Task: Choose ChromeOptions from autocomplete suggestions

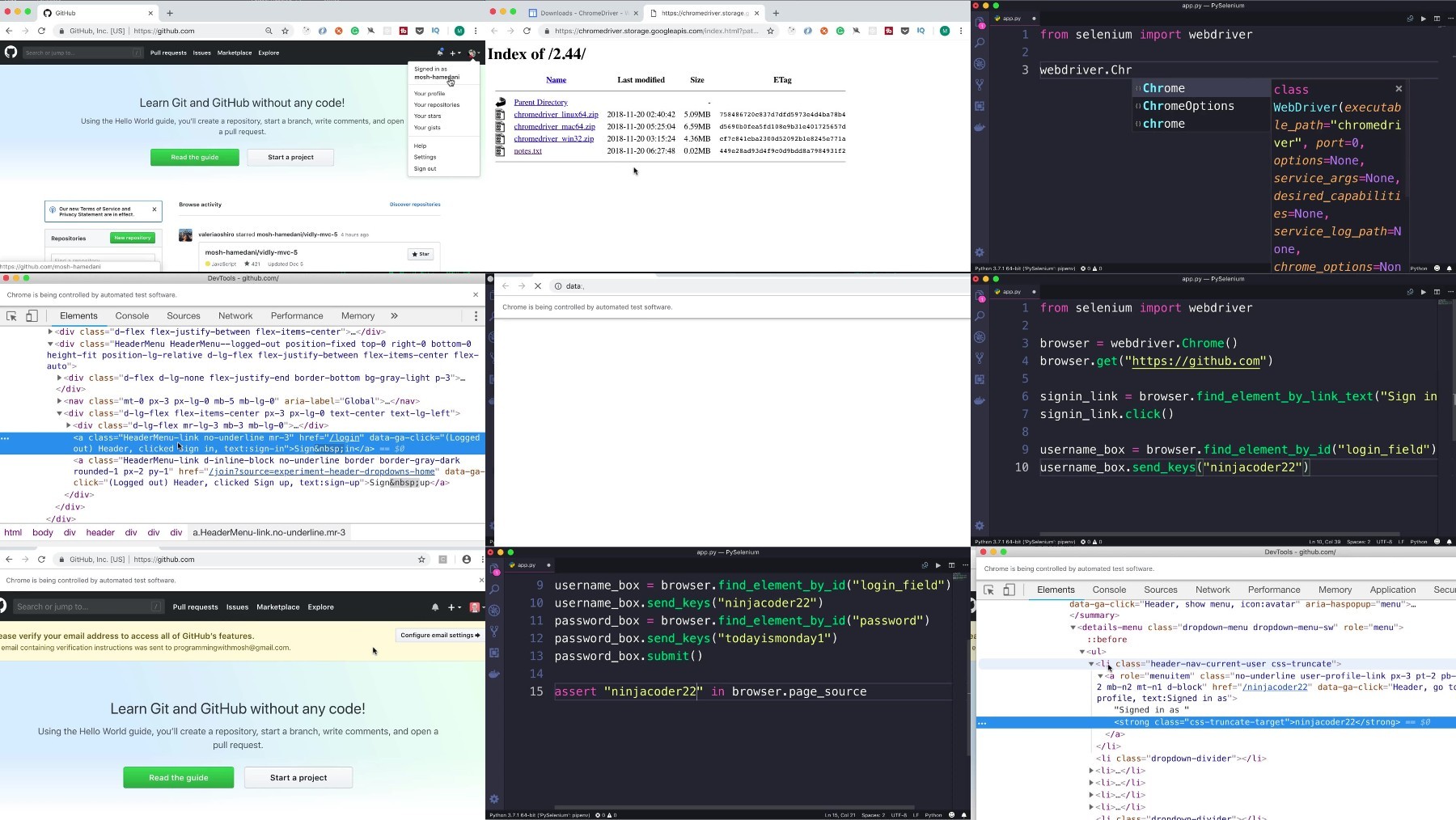Action: point(1188,106)
